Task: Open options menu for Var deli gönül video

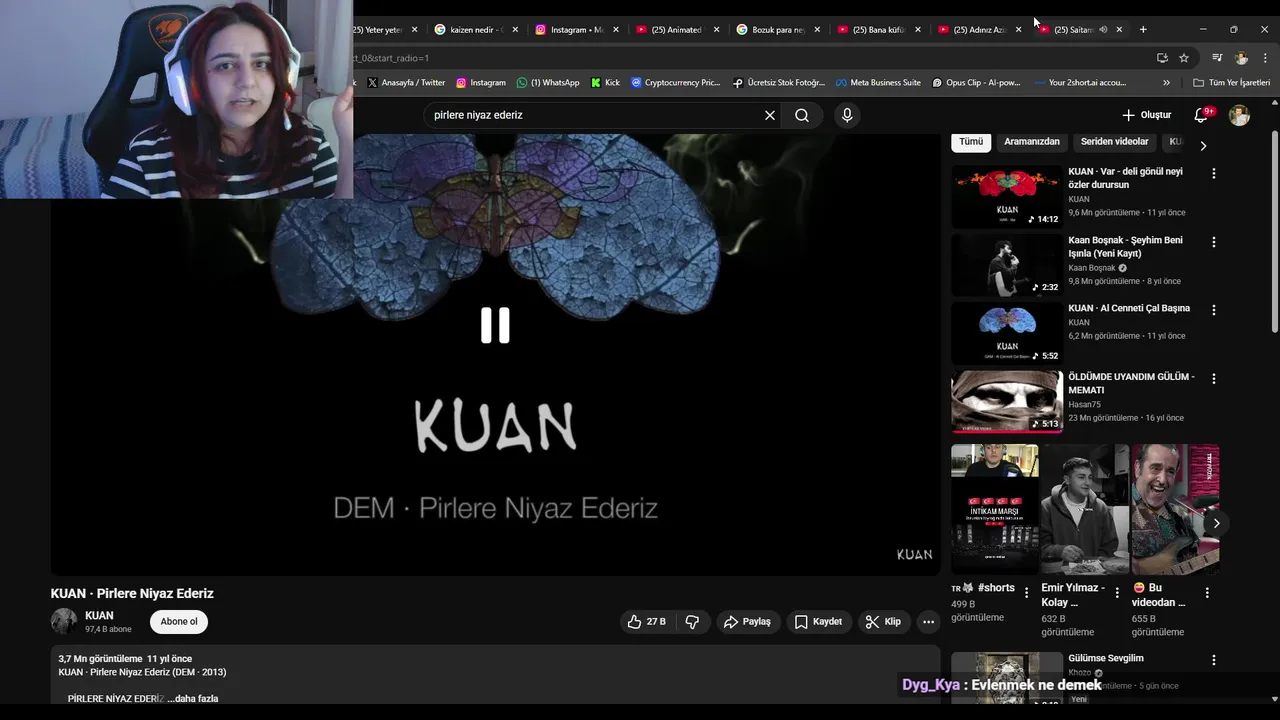Action: click(x=1214, y=173)
